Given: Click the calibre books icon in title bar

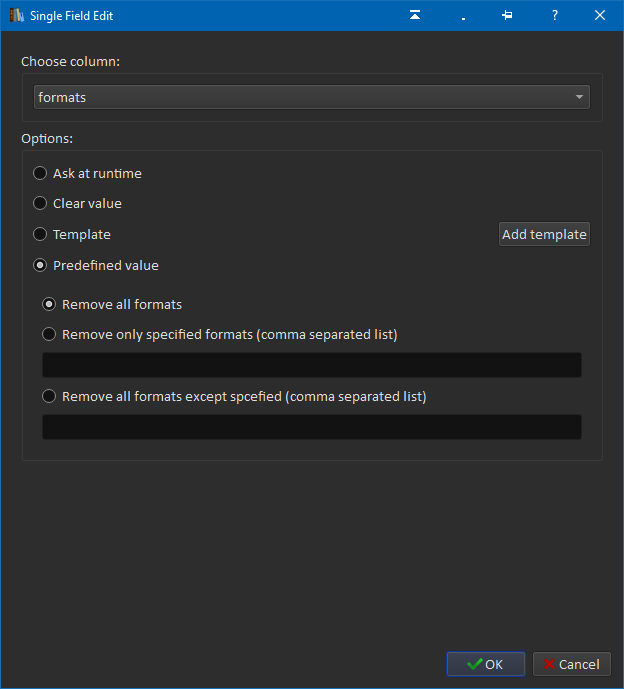Looking at the screenshot, I should tap(16, 15).
